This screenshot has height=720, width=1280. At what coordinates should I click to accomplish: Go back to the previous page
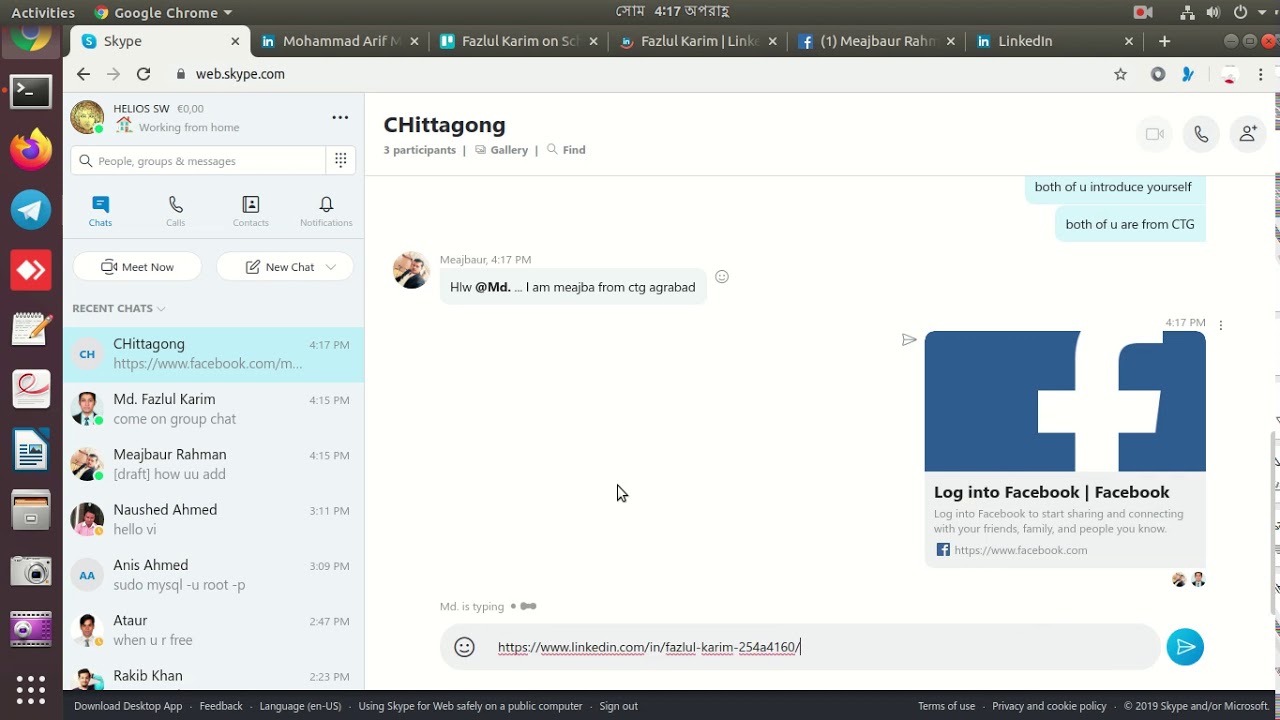pyautogui.click(x=83, y=74)
